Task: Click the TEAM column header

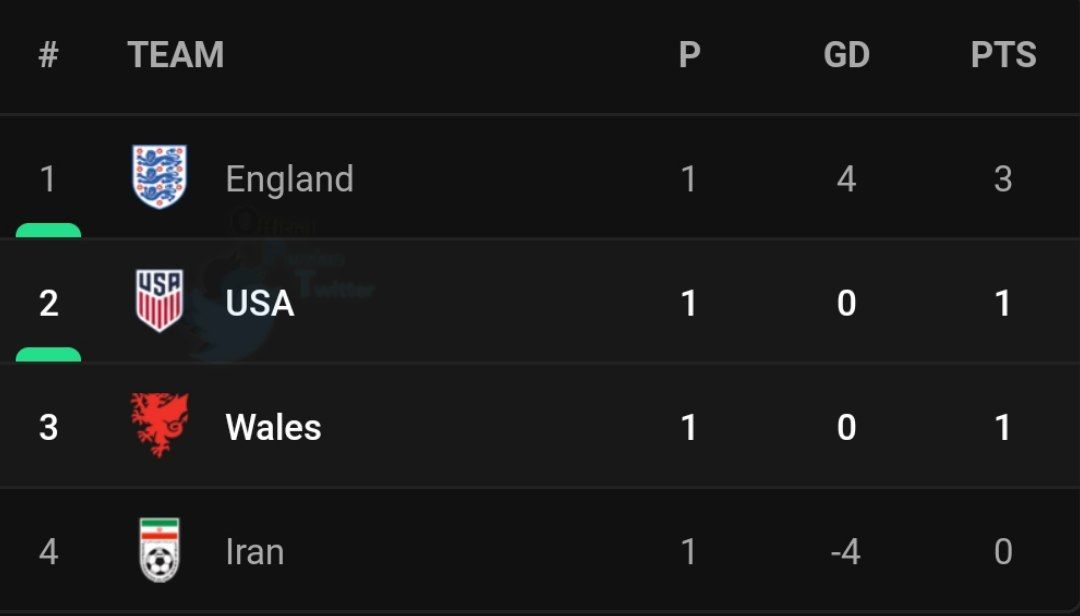Action: tap(176, 55)
